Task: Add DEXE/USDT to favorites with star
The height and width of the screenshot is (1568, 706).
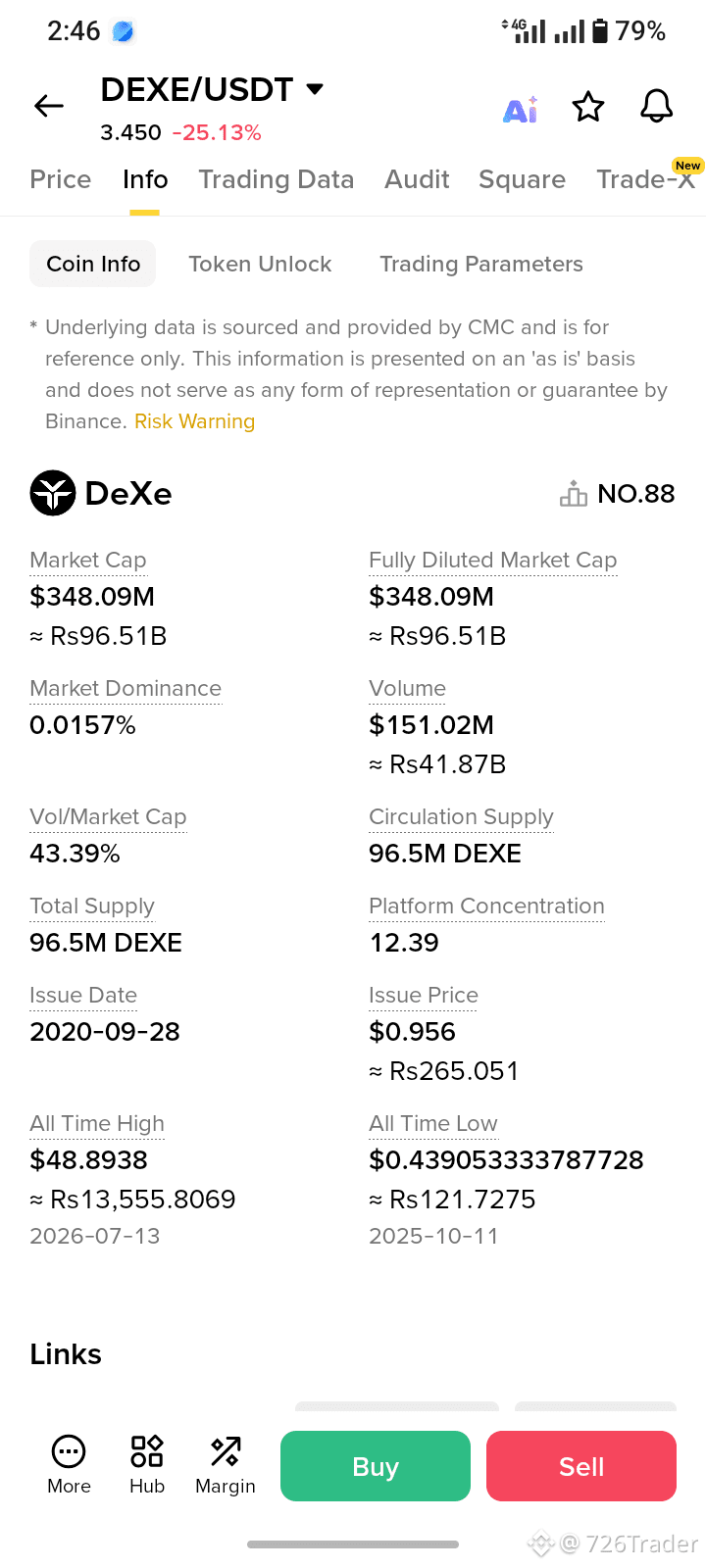Action: 588,107
